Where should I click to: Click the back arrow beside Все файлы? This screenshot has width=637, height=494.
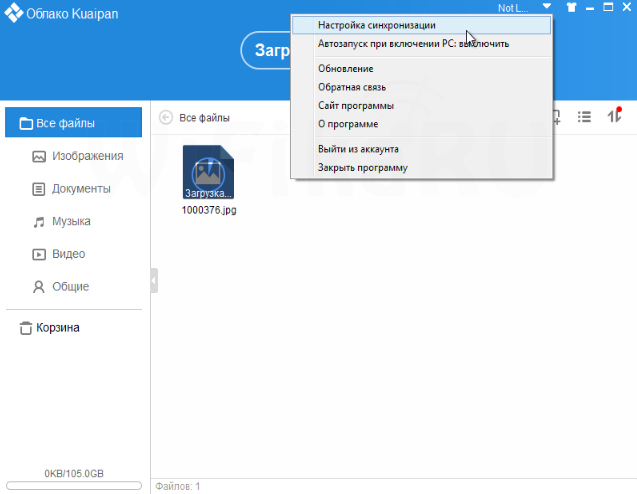(x=166, y=118)
